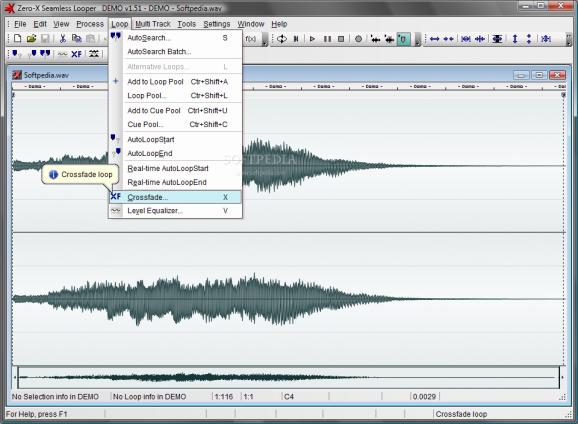This screenshot has width=578, height=424.
Task: Expand the transport toolbar overflow arrow
Action: click(417, 39)
